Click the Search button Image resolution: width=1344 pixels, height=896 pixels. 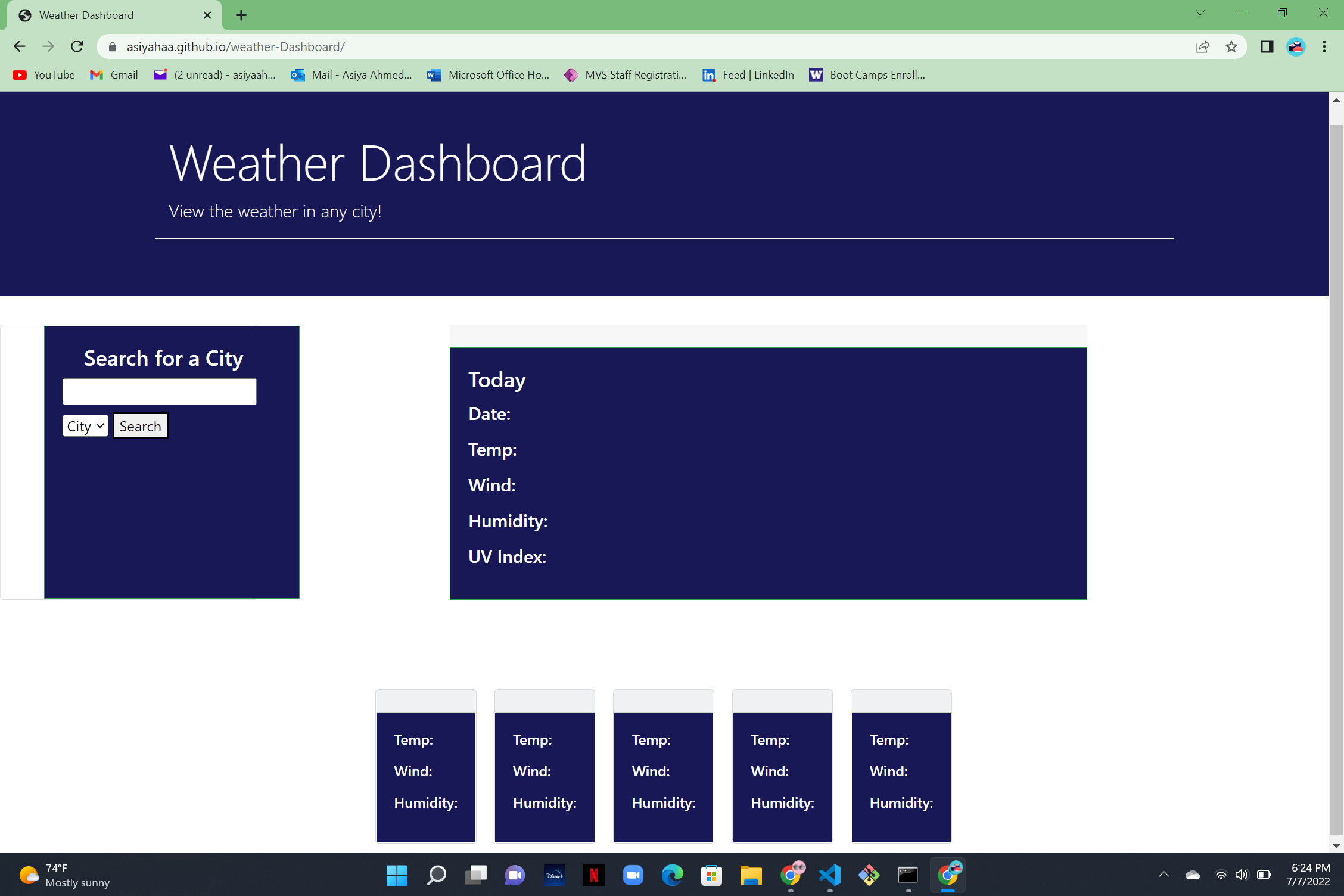141,426
